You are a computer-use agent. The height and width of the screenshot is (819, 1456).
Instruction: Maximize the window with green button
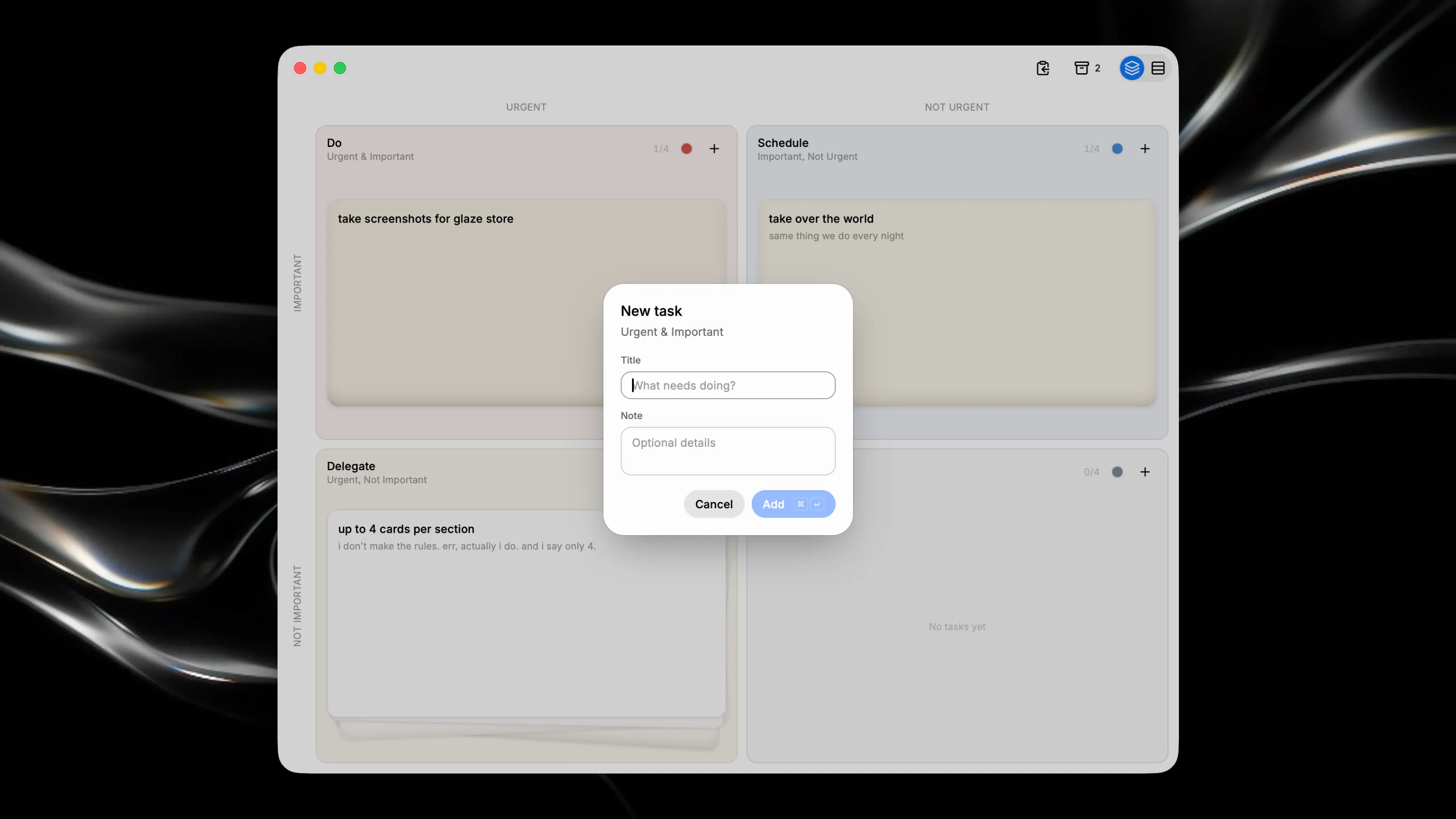point(340,68)
